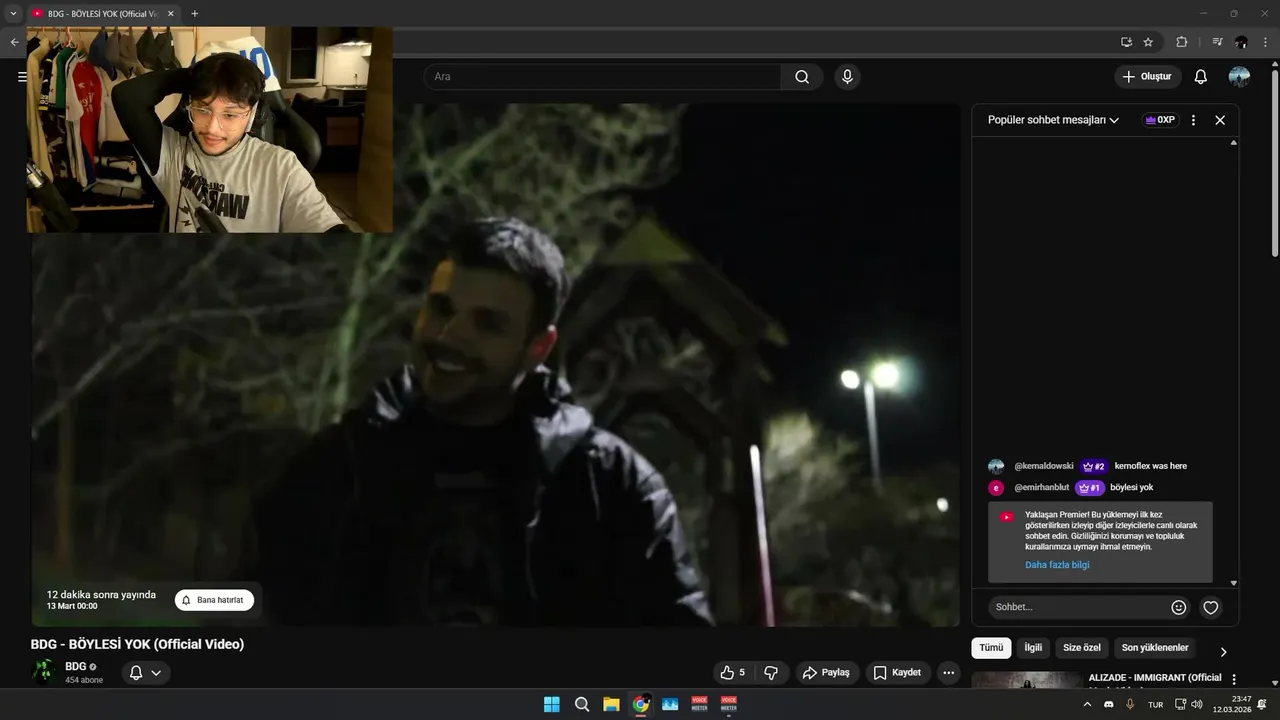
Task: Expand the subscription notification bell dropdown
Action: pyautogui.click(x=146, y=673)
